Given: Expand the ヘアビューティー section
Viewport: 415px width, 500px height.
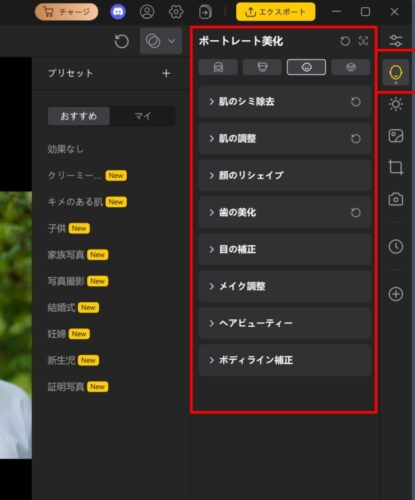Looking at the screenshot, I should point(285,323).
